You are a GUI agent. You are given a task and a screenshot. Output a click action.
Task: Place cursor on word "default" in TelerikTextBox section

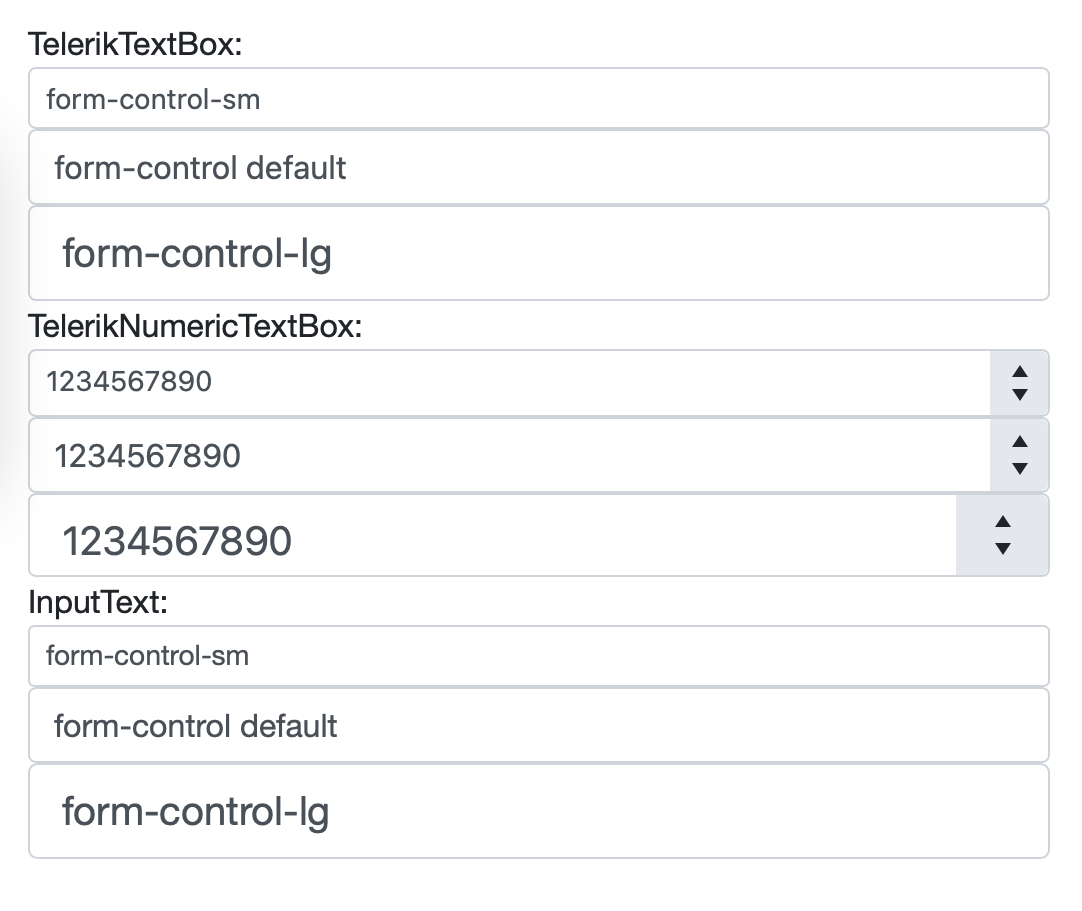click(296, 167)
